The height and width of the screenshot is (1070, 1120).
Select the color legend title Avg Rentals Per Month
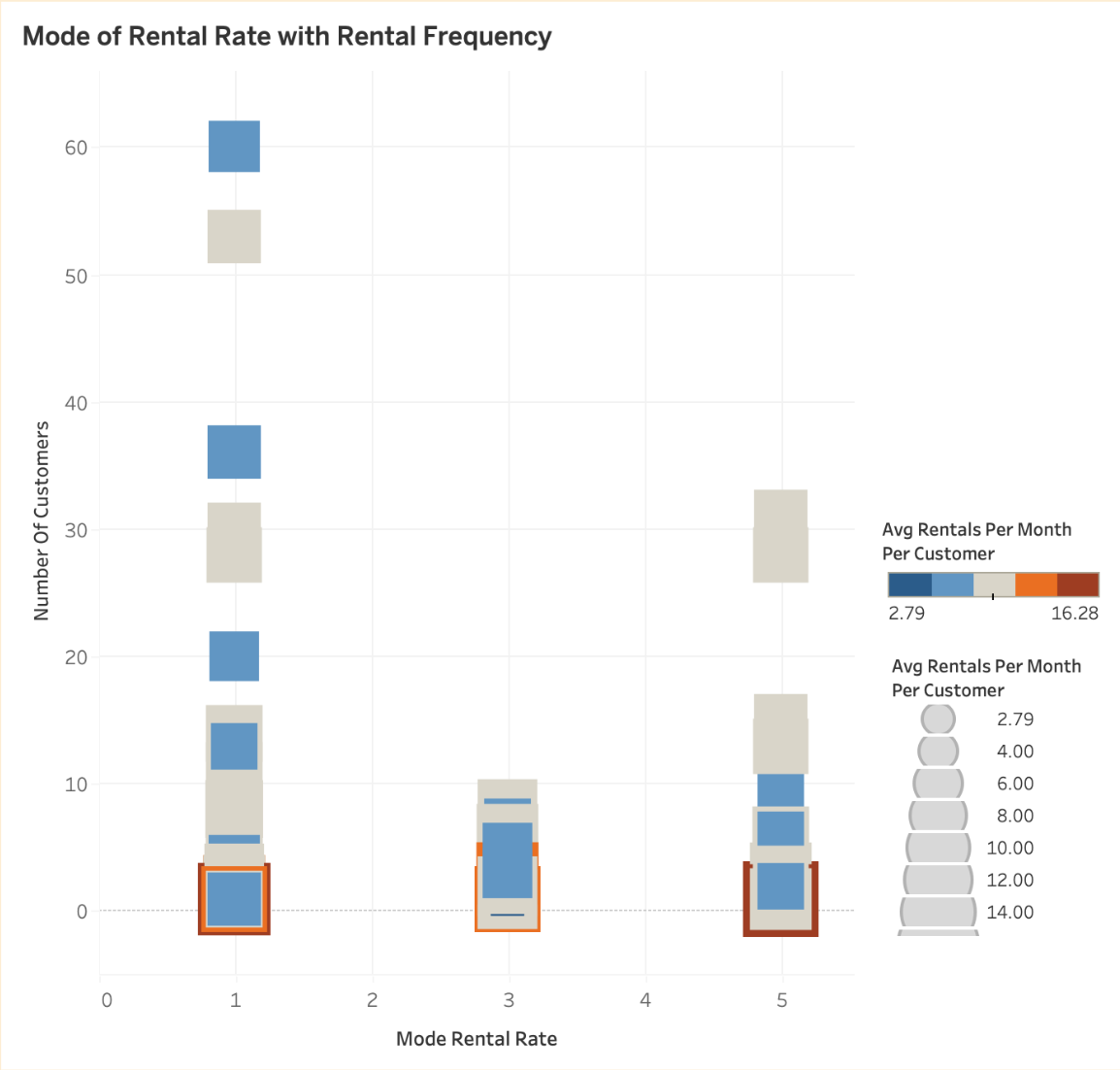(975, 530)
